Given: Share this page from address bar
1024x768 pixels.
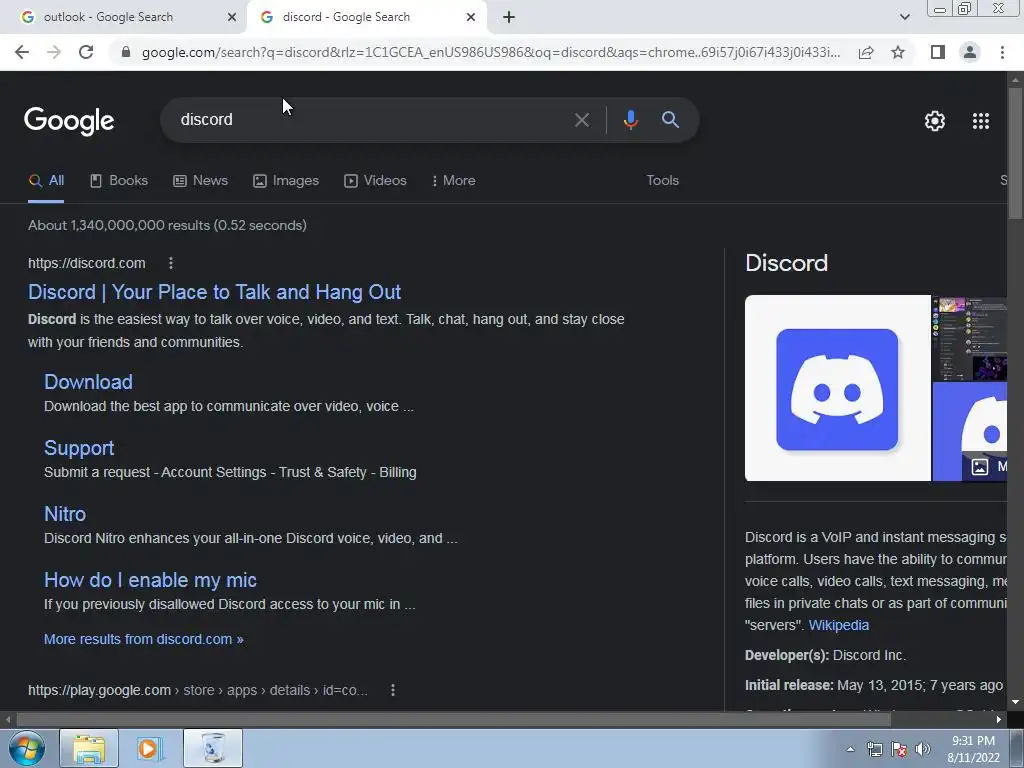Looking at the screenshot, I should (866, 52).
